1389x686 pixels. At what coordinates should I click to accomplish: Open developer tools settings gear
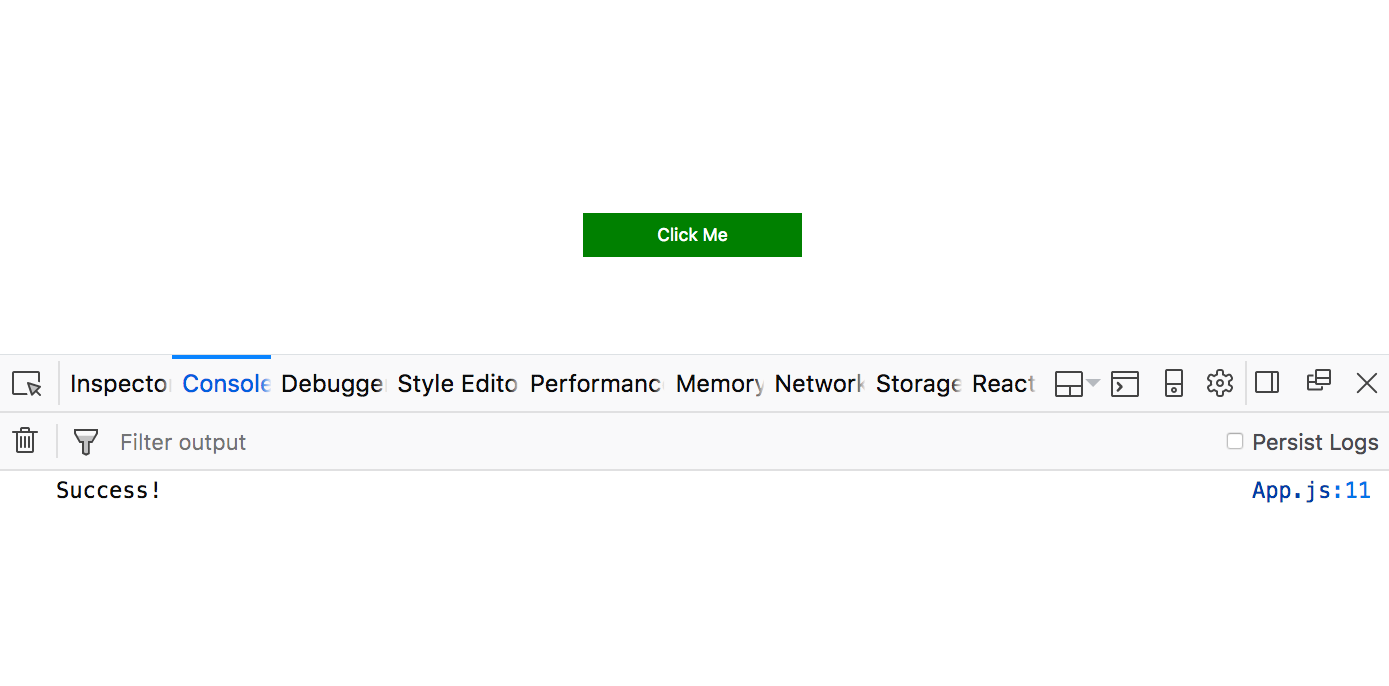click(1219, 383)
